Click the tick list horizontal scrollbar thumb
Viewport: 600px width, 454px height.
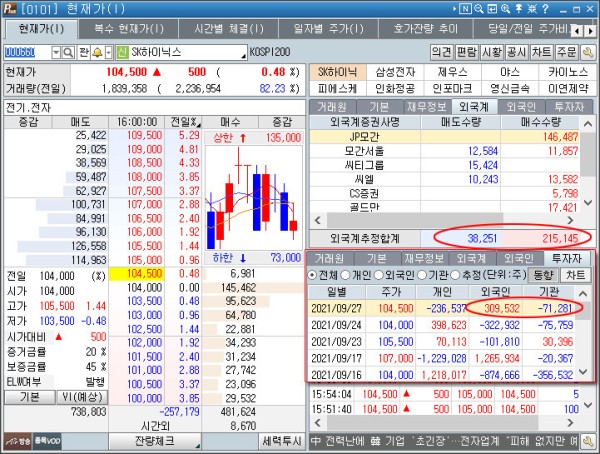(x=432, y=423)
